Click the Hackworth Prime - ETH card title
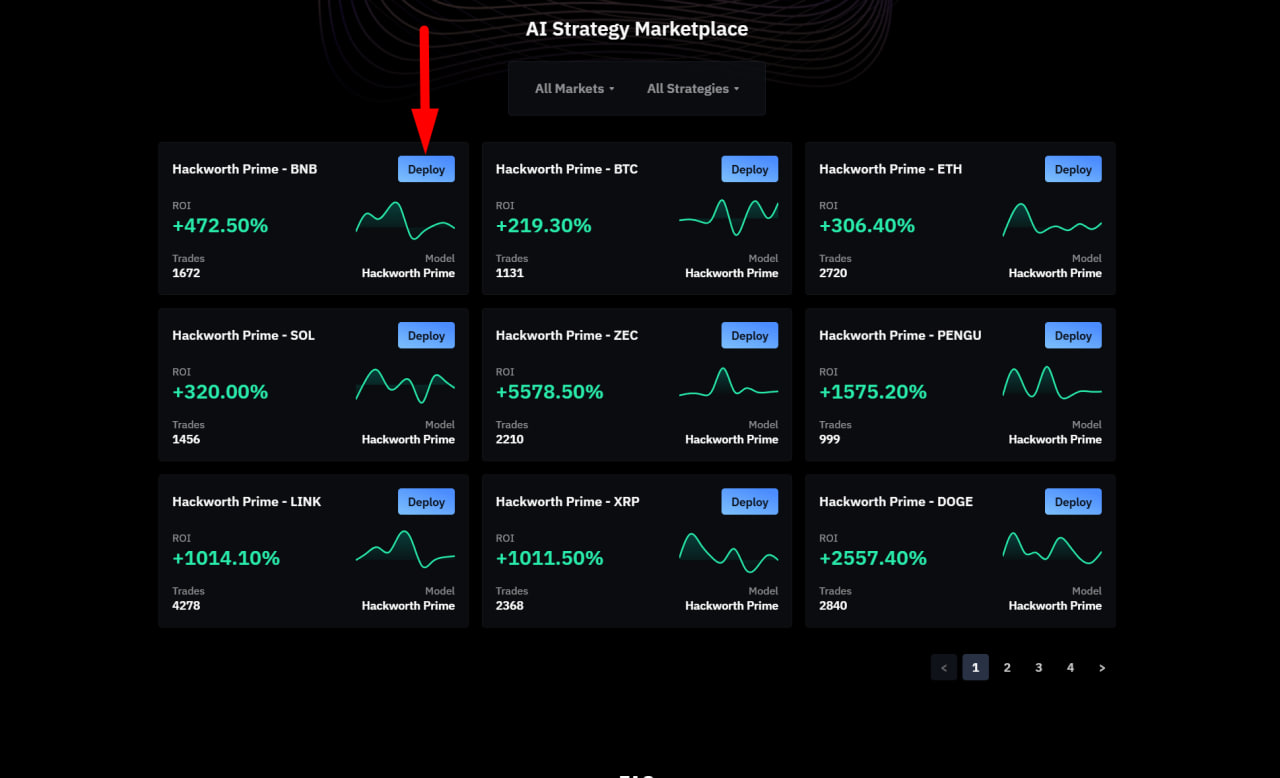1280x778 pixels. pos(890,169)
